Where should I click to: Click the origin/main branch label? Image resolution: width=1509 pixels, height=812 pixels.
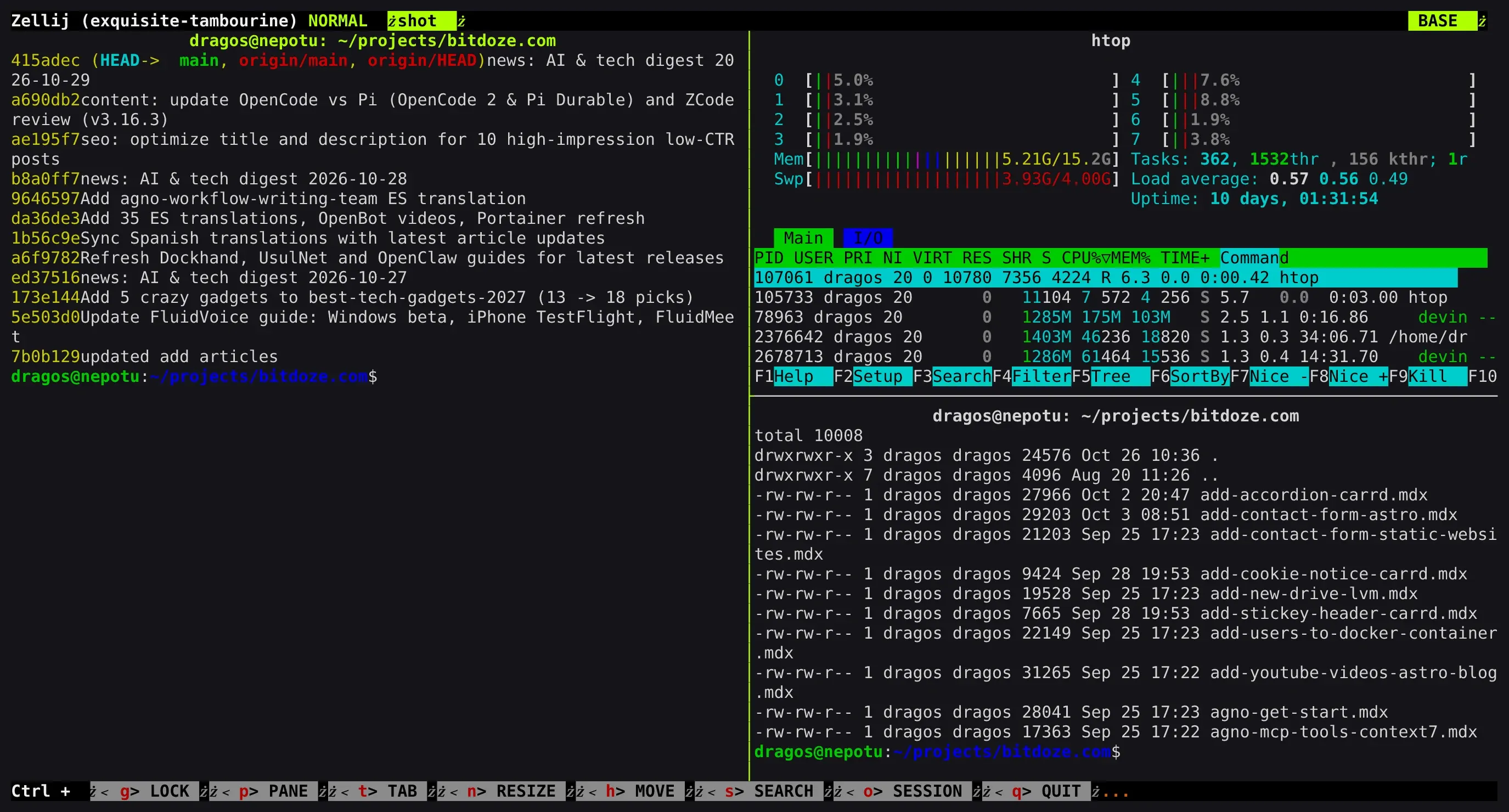[x=293, y=60]
